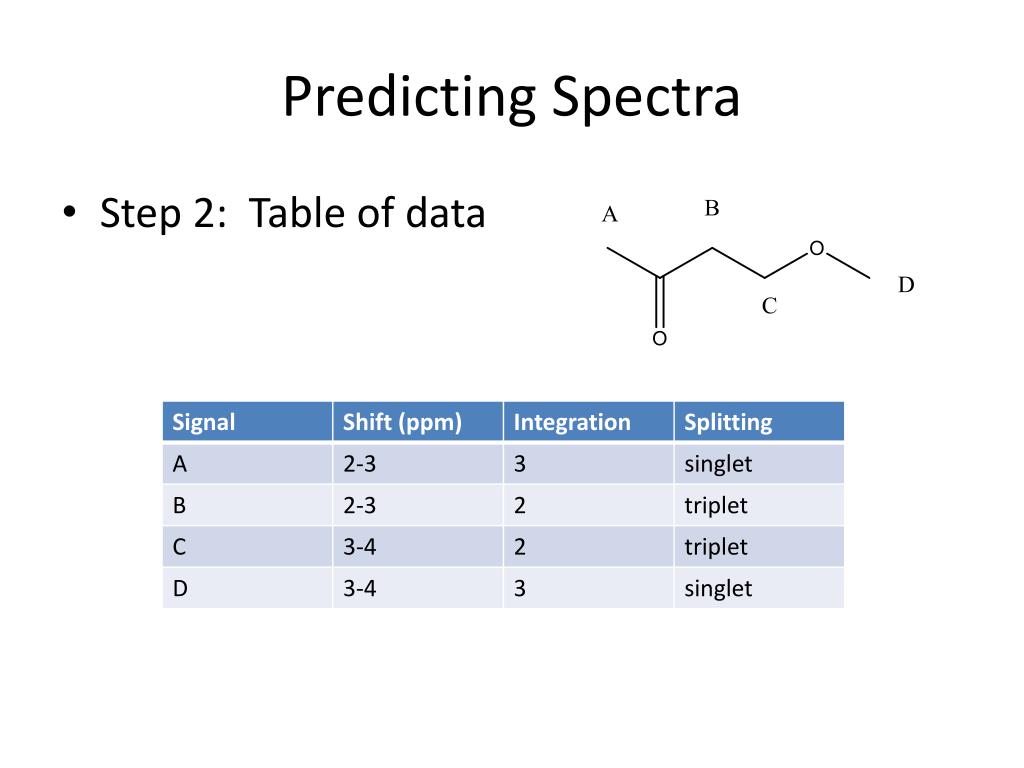This screenshot has height=768, width=1024.
Task: Click the triplet cell in row B
Action: click(759, 505)
